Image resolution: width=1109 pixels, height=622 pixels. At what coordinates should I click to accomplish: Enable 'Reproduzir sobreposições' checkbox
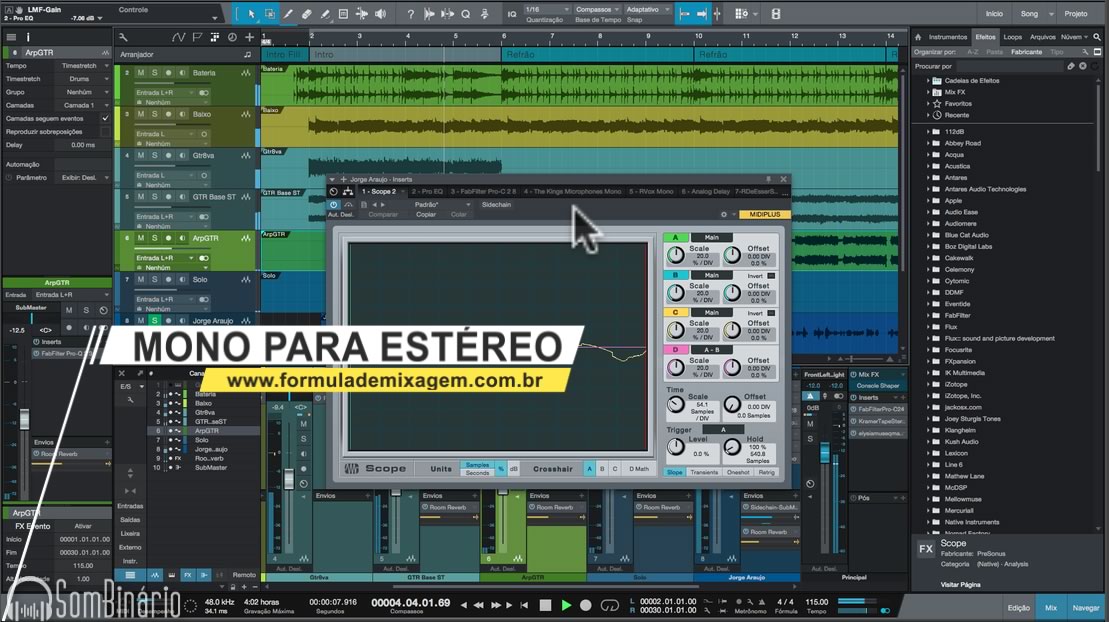(x=105, y=132)
